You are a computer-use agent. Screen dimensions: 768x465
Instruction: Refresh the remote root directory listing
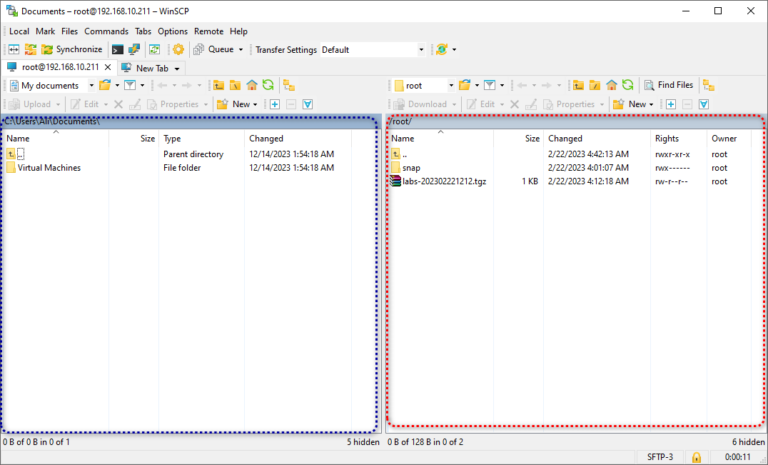(627, 86)
